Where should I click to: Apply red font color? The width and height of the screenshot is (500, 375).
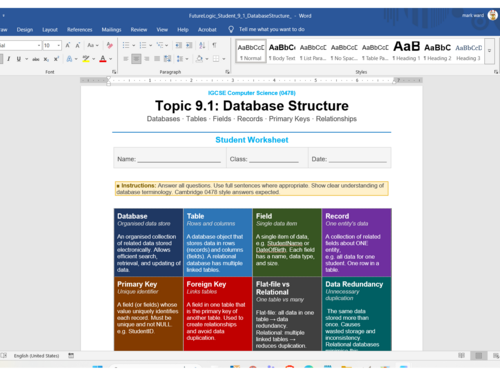point(103,59)
